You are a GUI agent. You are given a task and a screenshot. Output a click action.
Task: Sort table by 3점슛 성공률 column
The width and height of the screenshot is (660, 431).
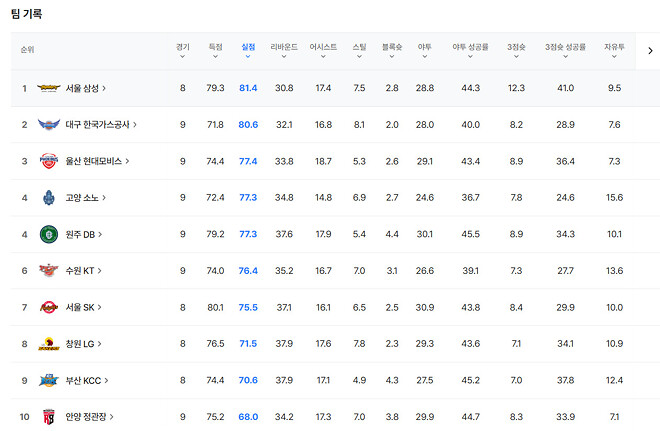565,51
